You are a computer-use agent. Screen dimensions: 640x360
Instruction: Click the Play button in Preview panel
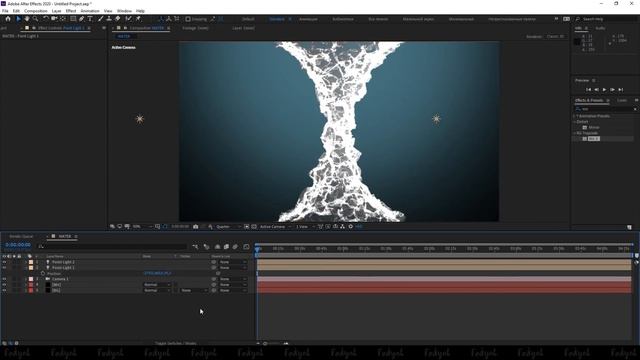click(604, 90)
